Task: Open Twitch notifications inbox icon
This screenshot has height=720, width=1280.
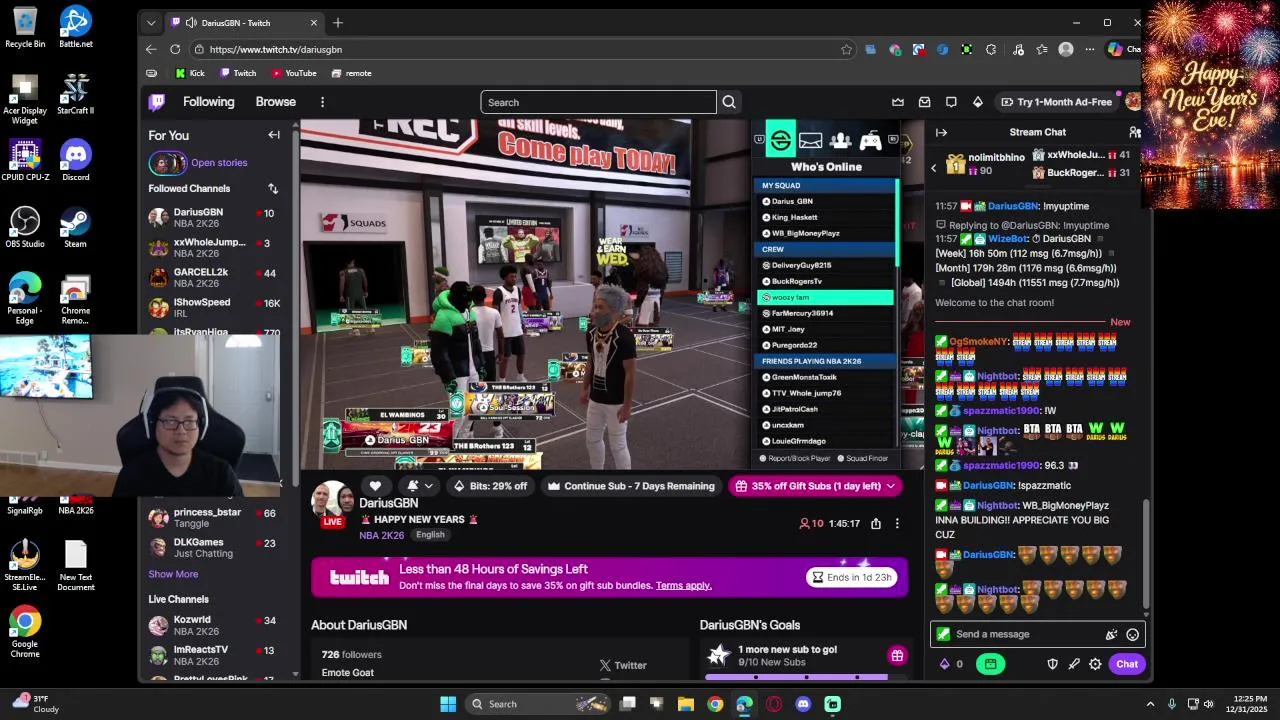Action: click(x=924, y=102)
